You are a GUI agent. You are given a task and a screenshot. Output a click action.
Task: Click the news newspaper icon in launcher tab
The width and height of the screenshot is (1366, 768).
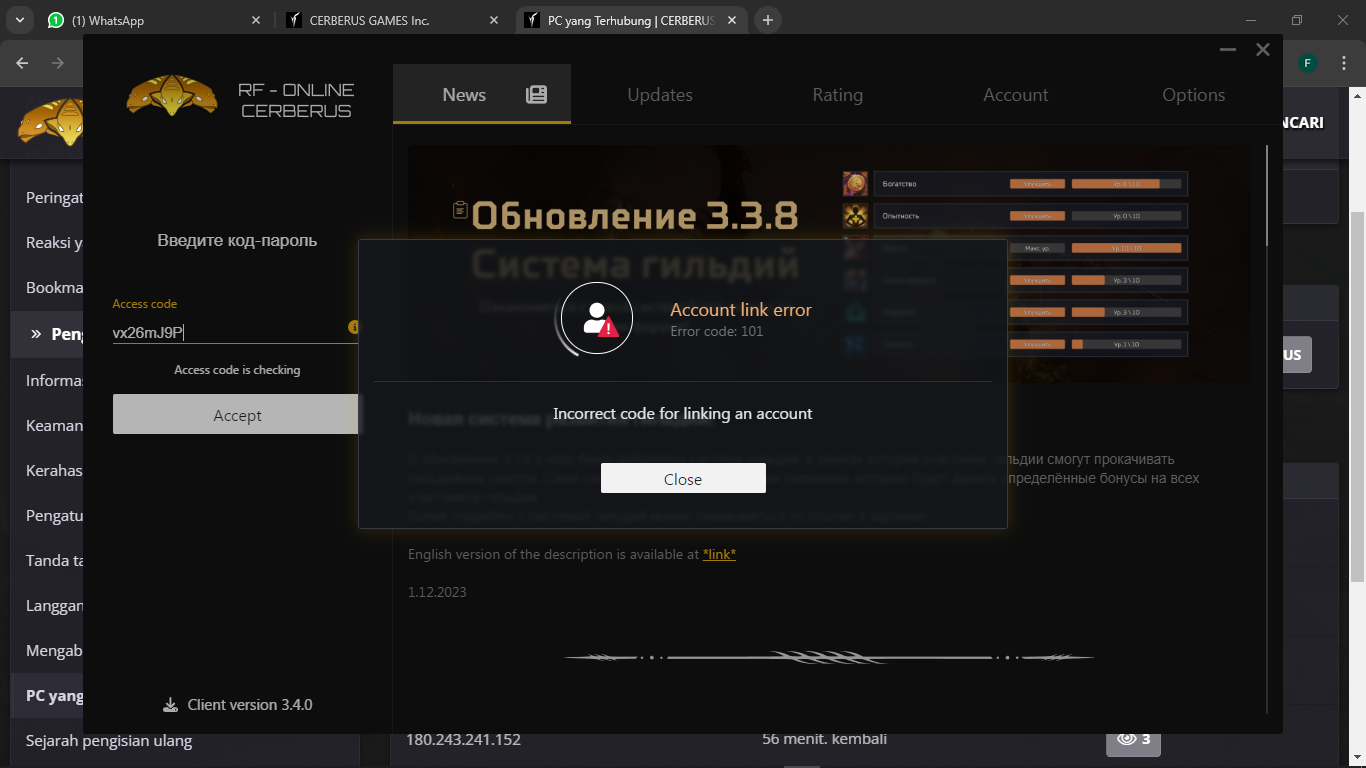coord(537,95)
